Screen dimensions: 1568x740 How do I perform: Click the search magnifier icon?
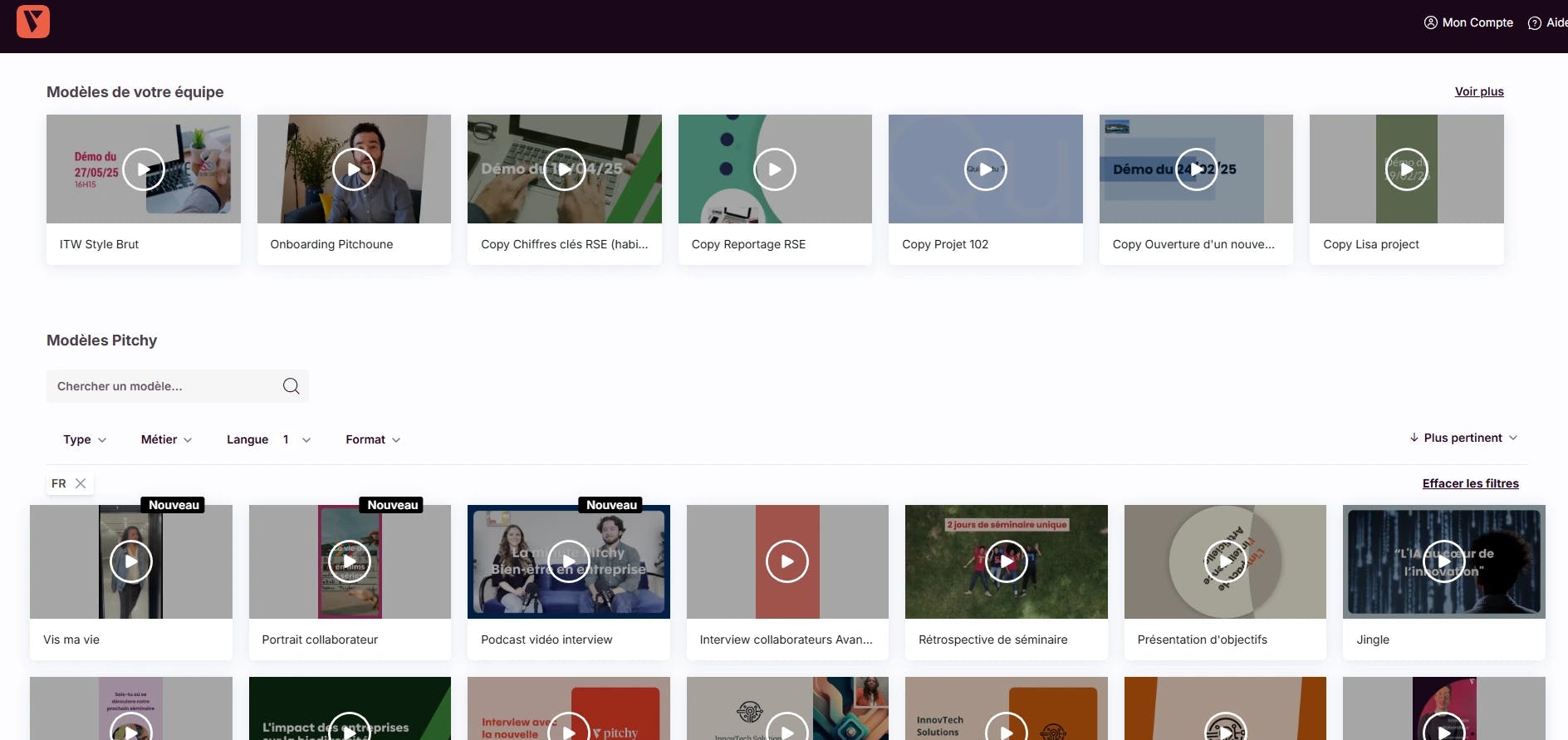291,386
